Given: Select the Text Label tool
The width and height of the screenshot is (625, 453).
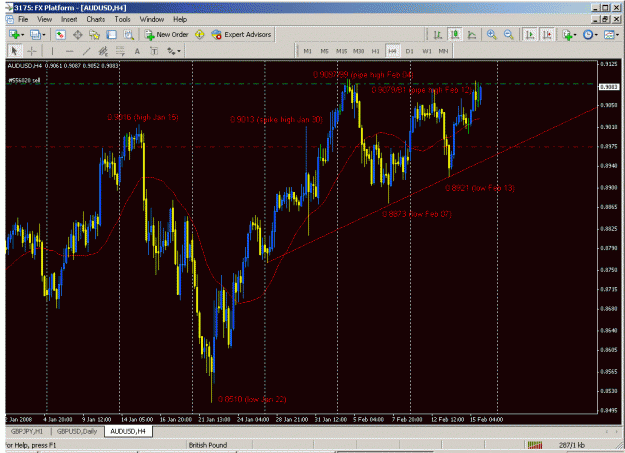Looking at the screenshot, I should (154, 51).
